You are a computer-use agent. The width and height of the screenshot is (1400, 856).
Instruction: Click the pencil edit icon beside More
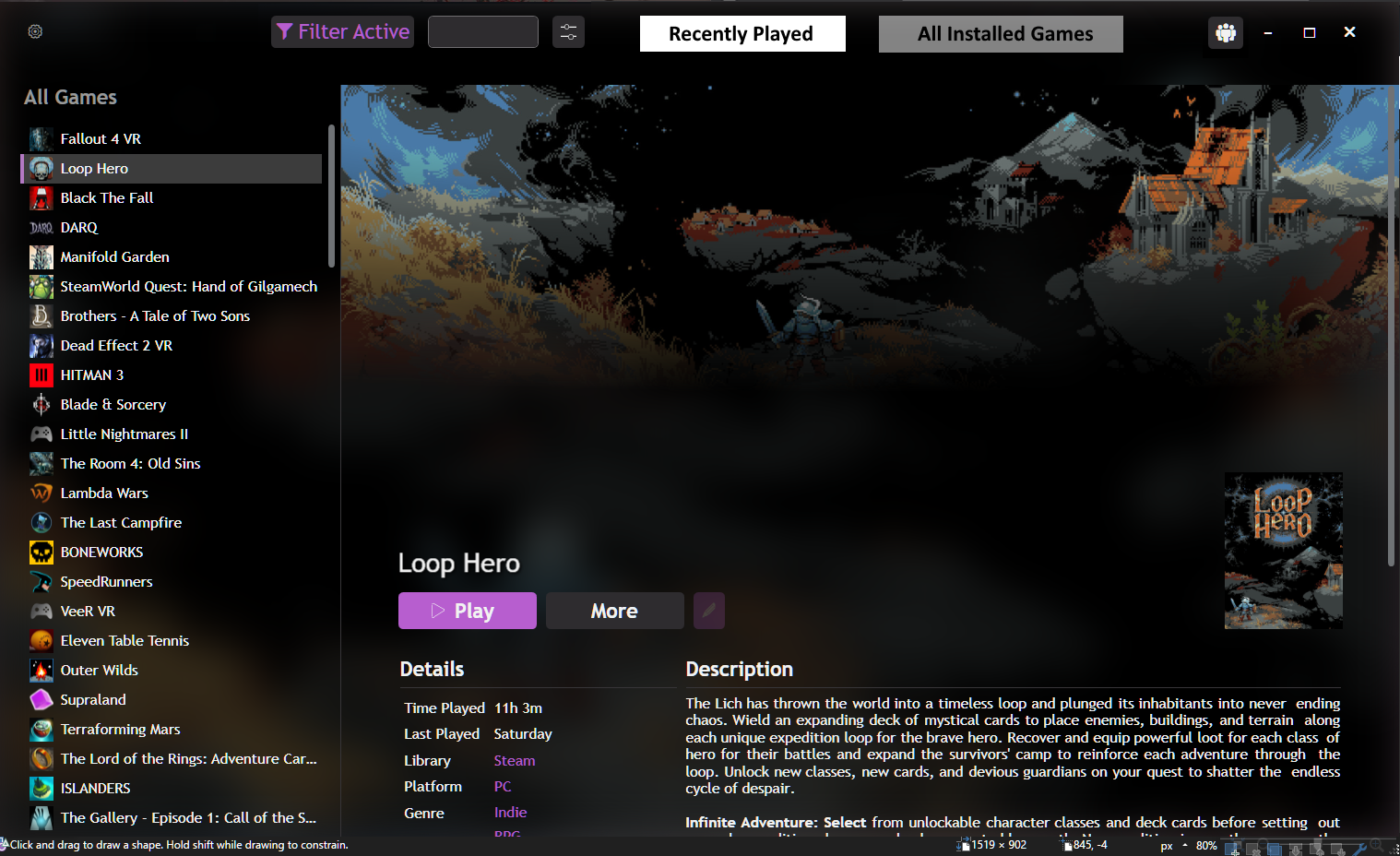click(x=708, y=611)
